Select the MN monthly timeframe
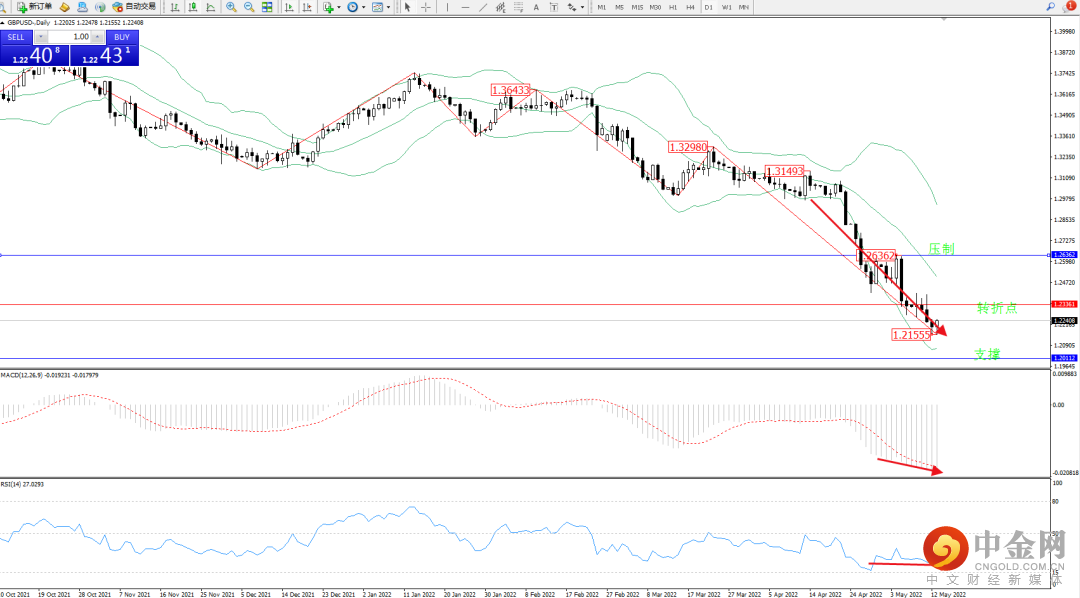The width and height of the screenshot is (1080, 598). tap(744, 7)
